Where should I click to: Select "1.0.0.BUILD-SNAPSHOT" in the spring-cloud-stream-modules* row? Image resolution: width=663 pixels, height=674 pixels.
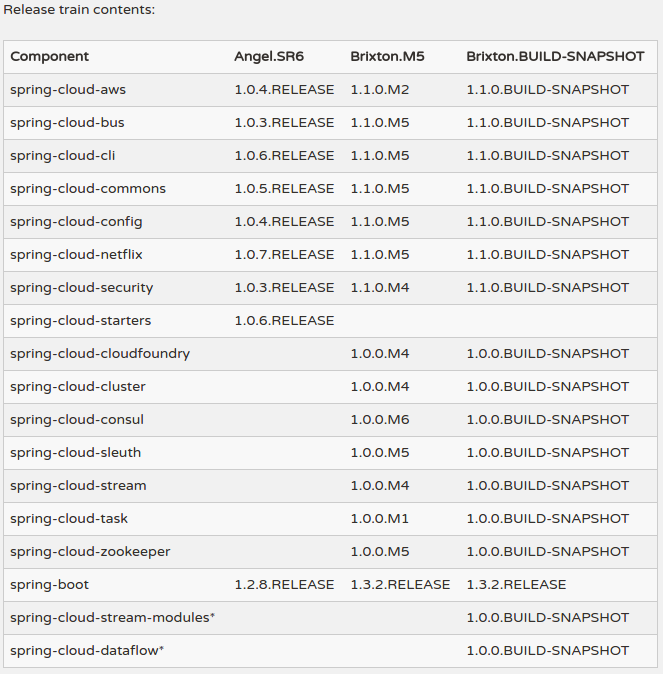point(548,618)
